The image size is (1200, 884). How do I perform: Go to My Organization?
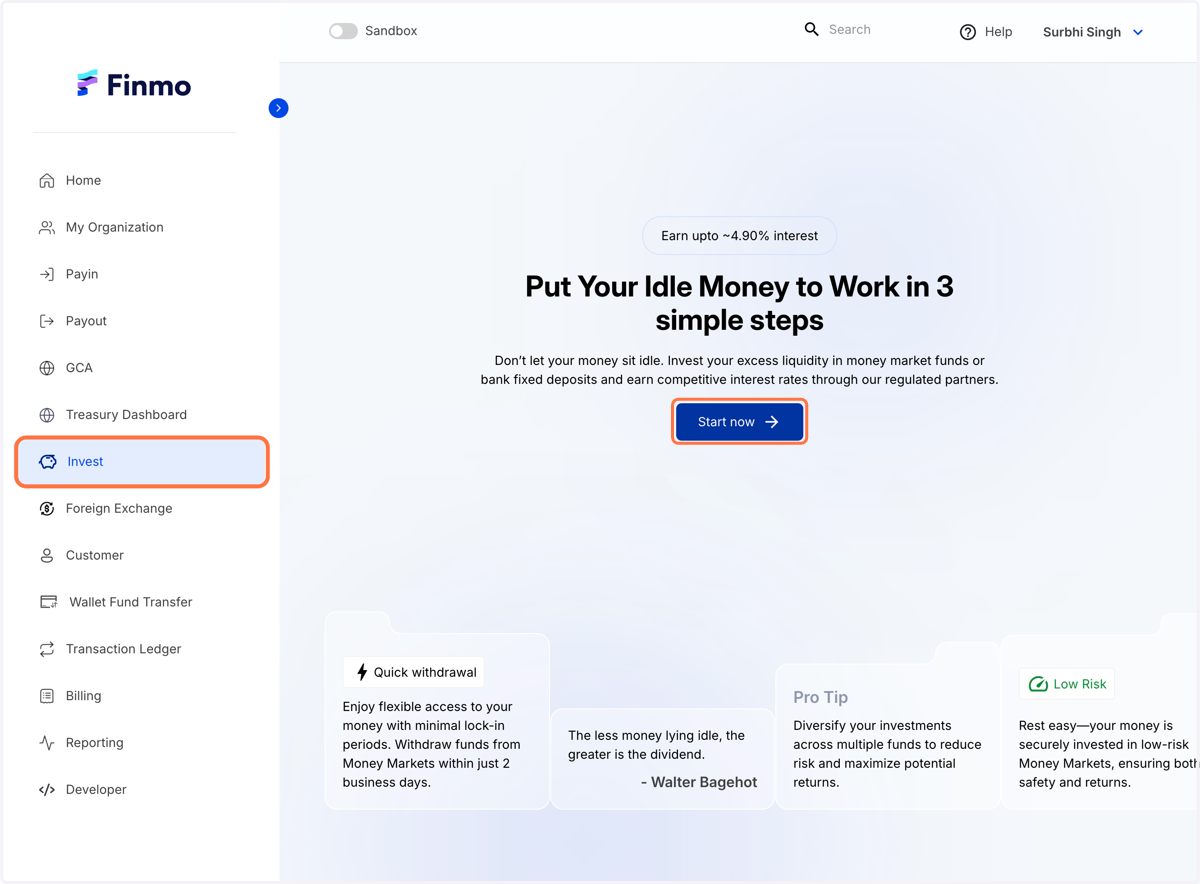point(142,228)
